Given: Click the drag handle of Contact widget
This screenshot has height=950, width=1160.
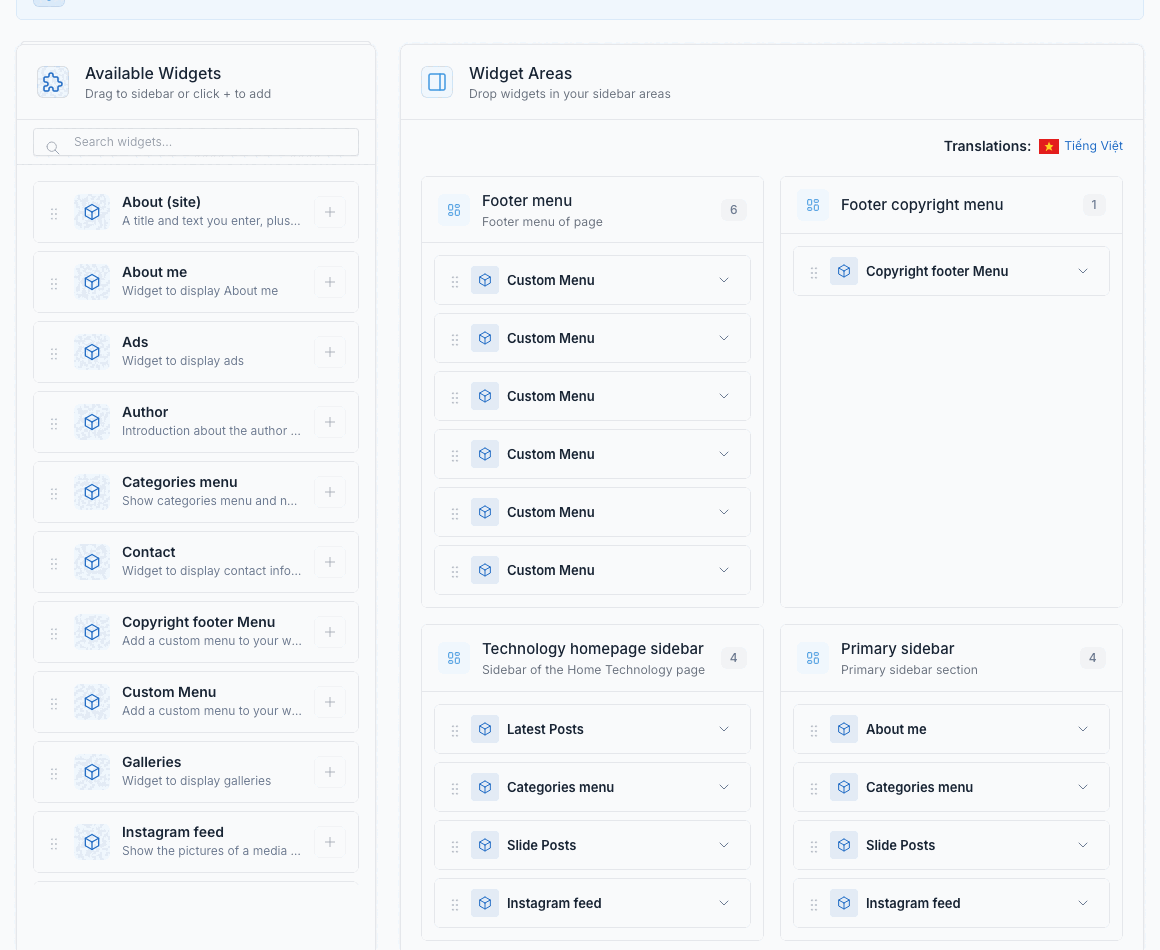Looking at the screenshot, I should tap(54, 563).
